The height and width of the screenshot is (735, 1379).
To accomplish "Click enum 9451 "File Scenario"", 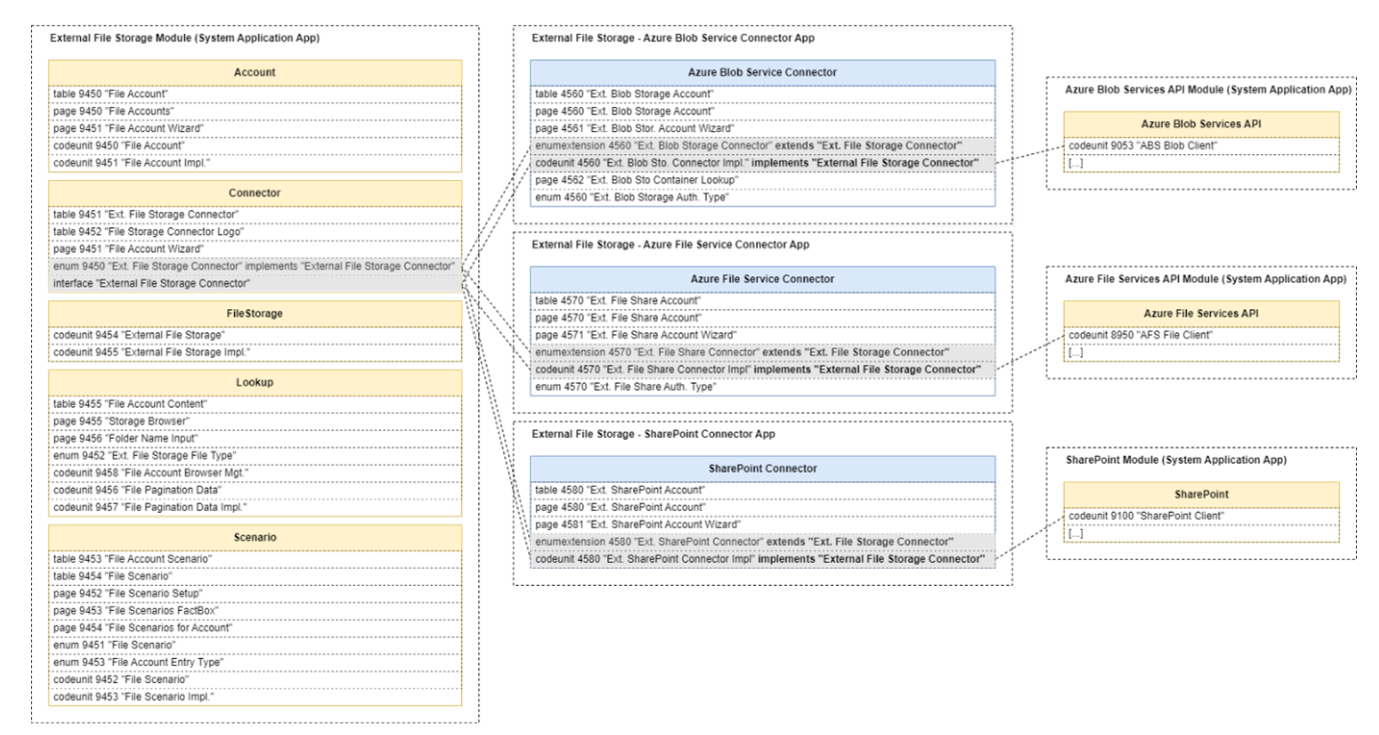I will 256,644.
